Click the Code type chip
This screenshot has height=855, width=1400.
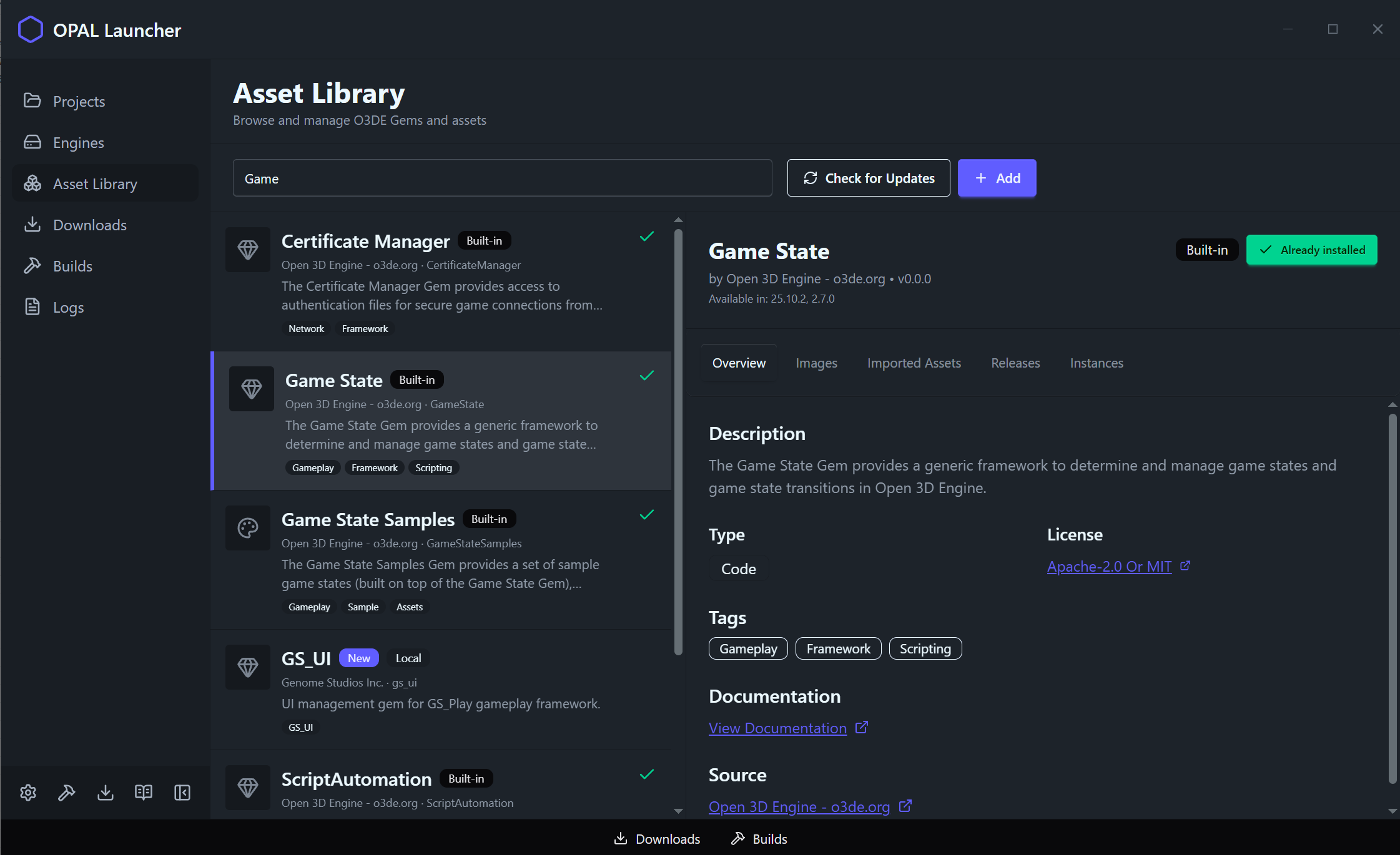[739, 569]
